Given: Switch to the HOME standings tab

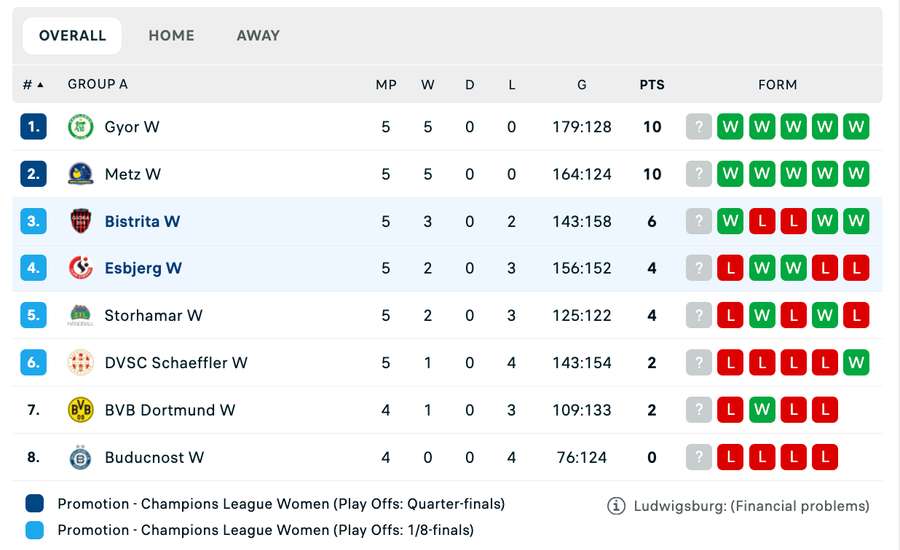Looking at the screenshot, I should click(x=171, y=36).
